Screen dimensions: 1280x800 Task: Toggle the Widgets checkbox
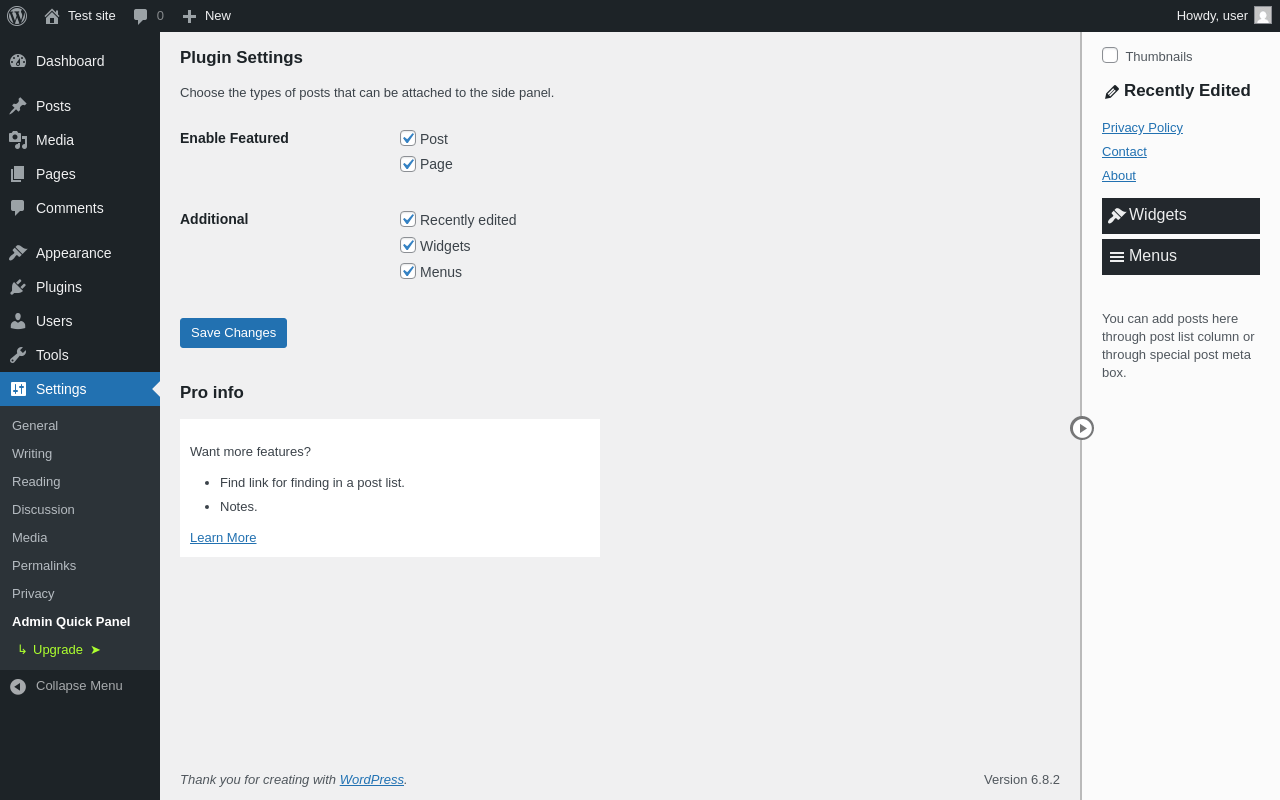click(x=408, y=245)
